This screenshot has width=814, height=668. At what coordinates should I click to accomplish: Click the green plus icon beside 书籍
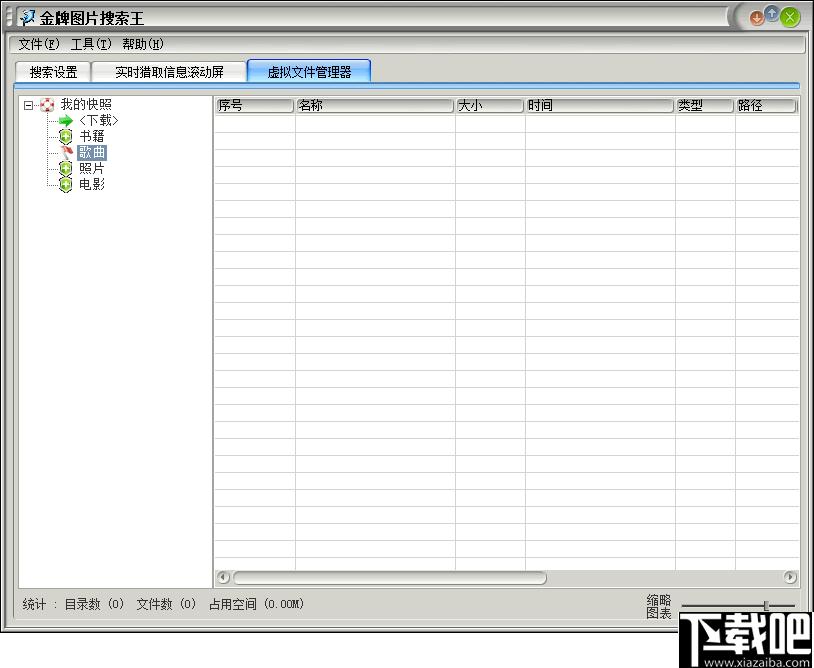pos(65,137)
